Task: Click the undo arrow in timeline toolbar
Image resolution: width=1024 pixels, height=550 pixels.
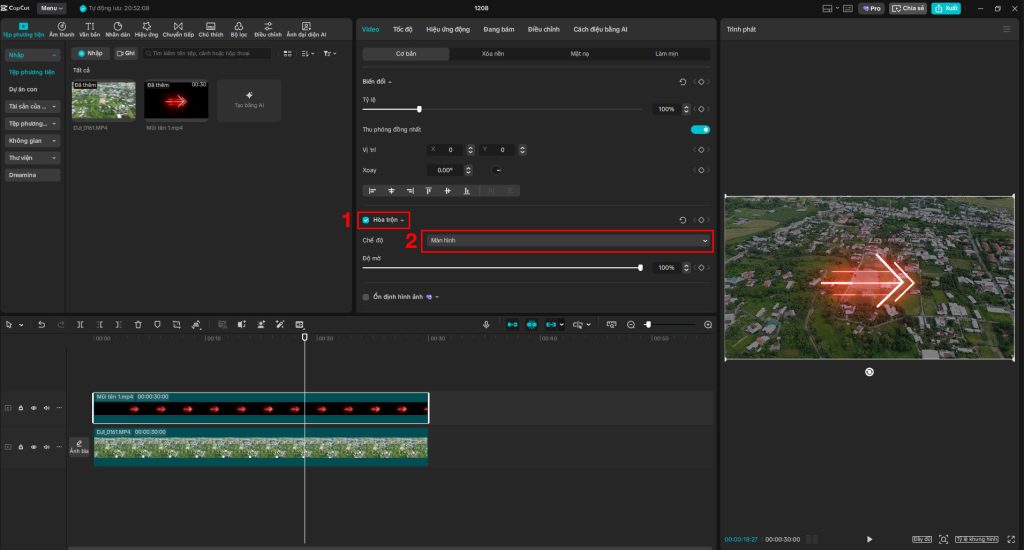Action: (41, 325)
